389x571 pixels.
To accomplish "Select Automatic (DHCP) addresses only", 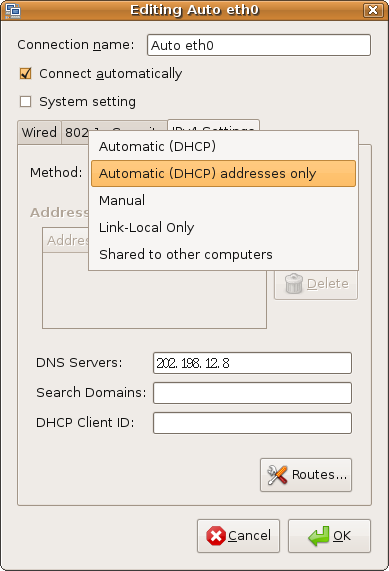I will click(223, 173).
